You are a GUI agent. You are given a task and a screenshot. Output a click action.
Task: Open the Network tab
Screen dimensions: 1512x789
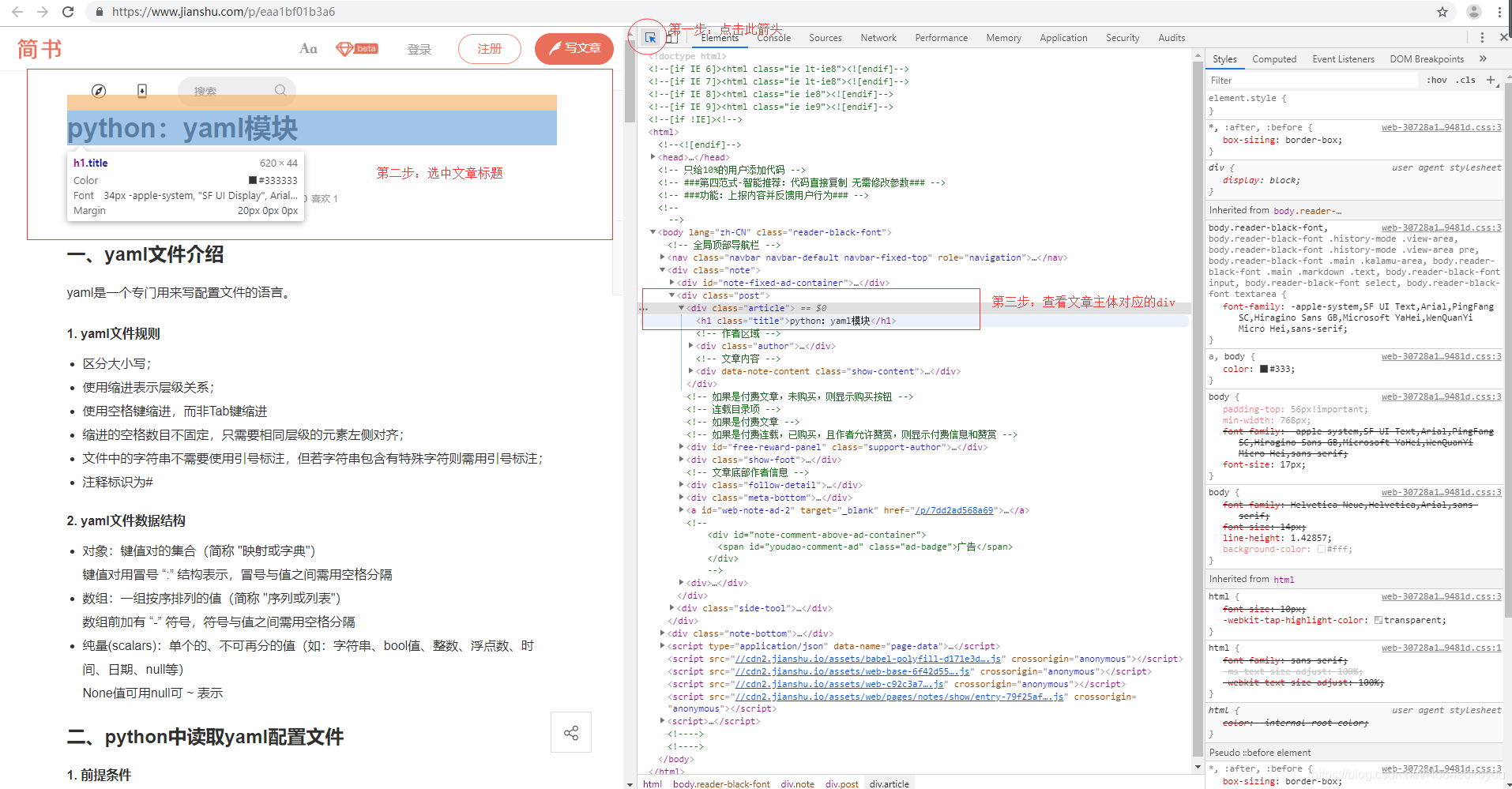[878, 38]
